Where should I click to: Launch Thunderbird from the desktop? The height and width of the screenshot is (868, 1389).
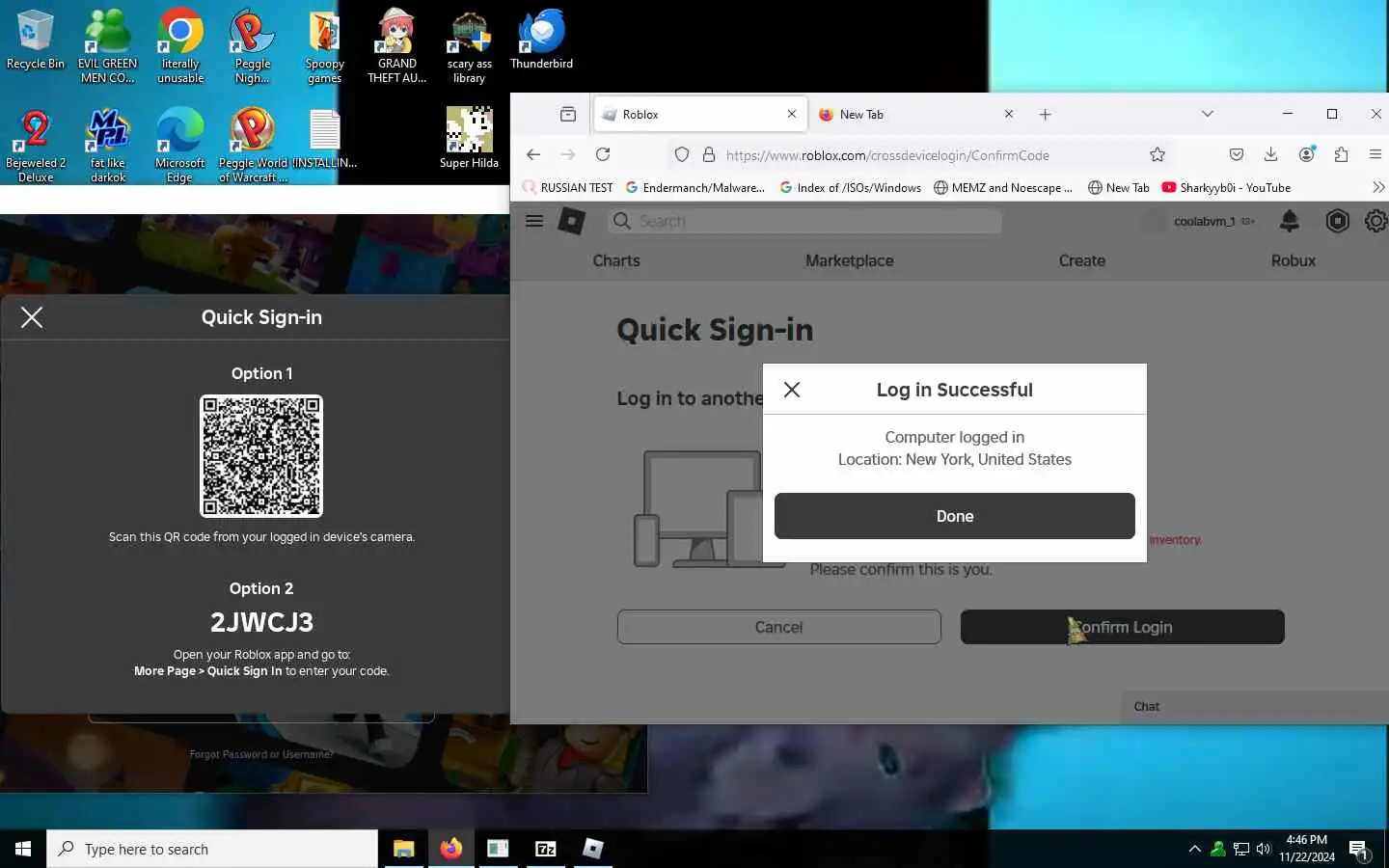click(x=541, y=41)
